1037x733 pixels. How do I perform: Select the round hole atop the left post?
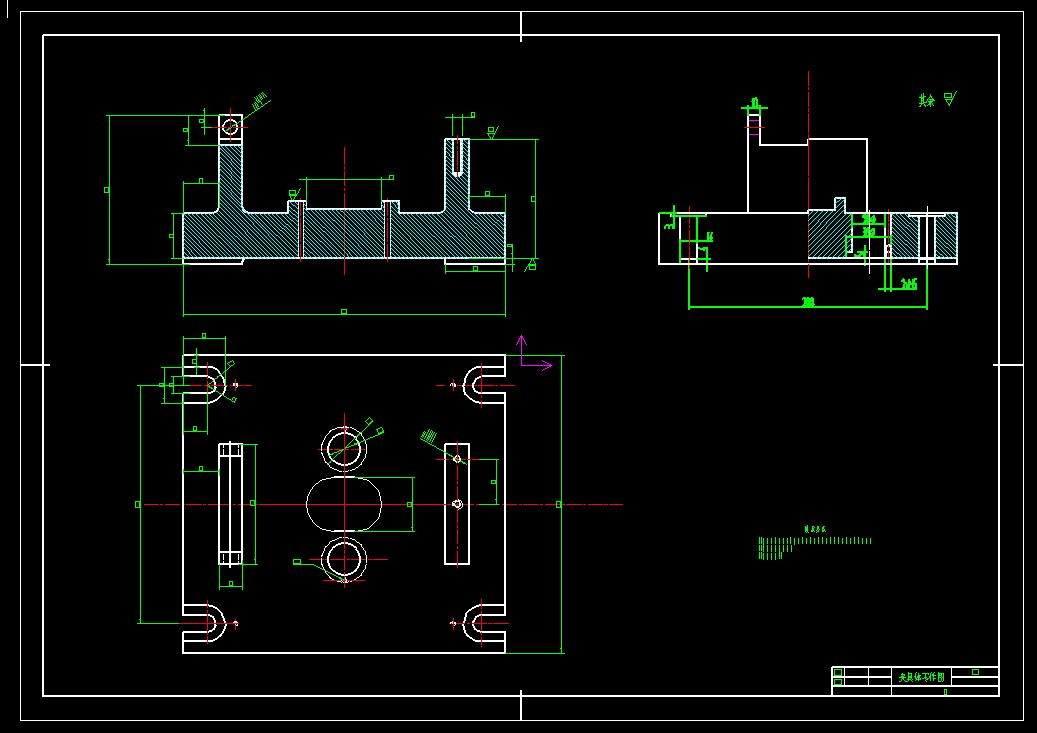point(230,126)
